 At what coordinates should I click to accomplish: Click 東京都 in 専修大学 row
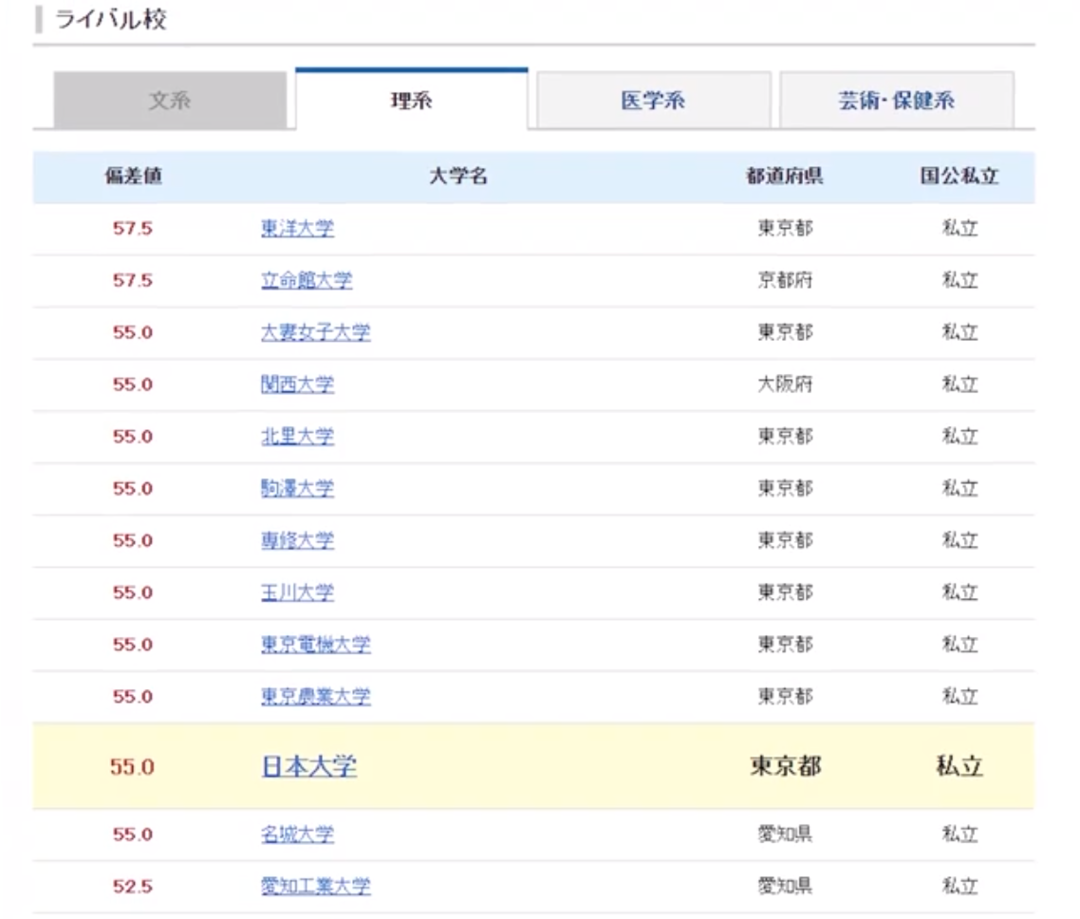coord(785,540)
